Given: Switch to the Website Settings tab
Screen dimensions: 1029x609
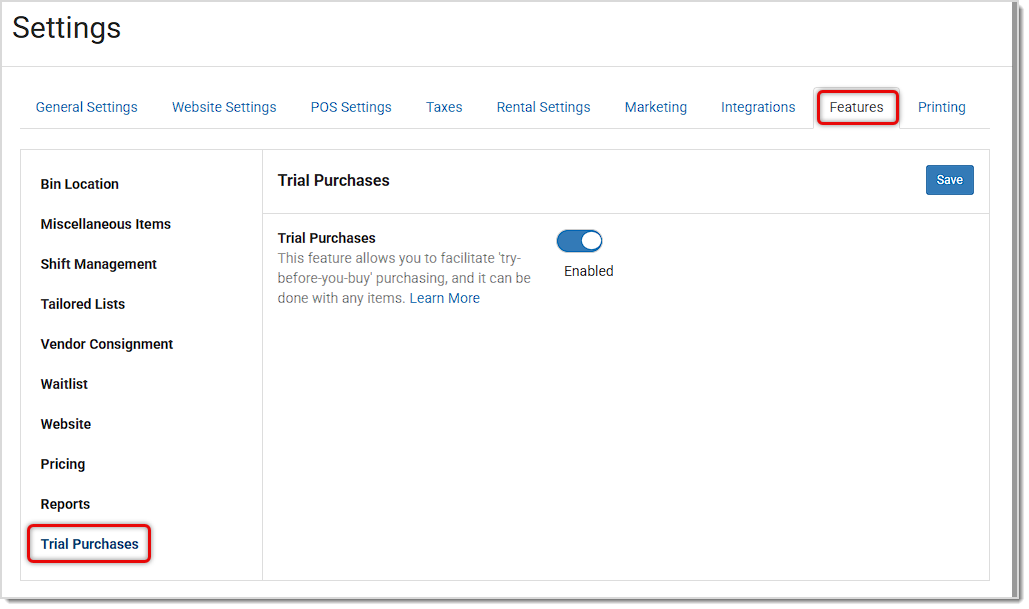Looking at the screenshot, I should tap(224, 107).
